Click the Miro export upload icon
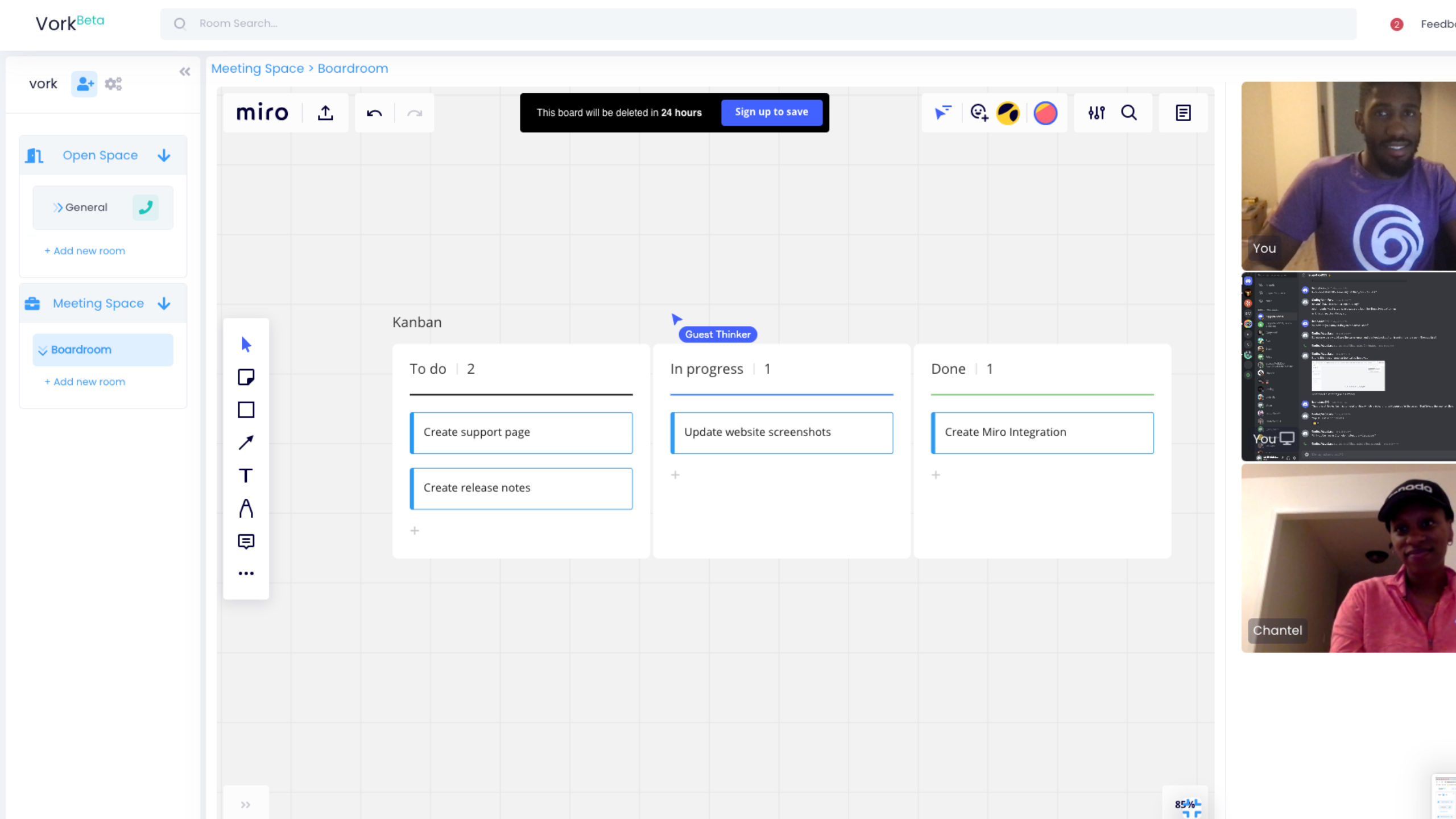Image resolution: width=1456 pixels, height=819 pixels. pos(325,113)
